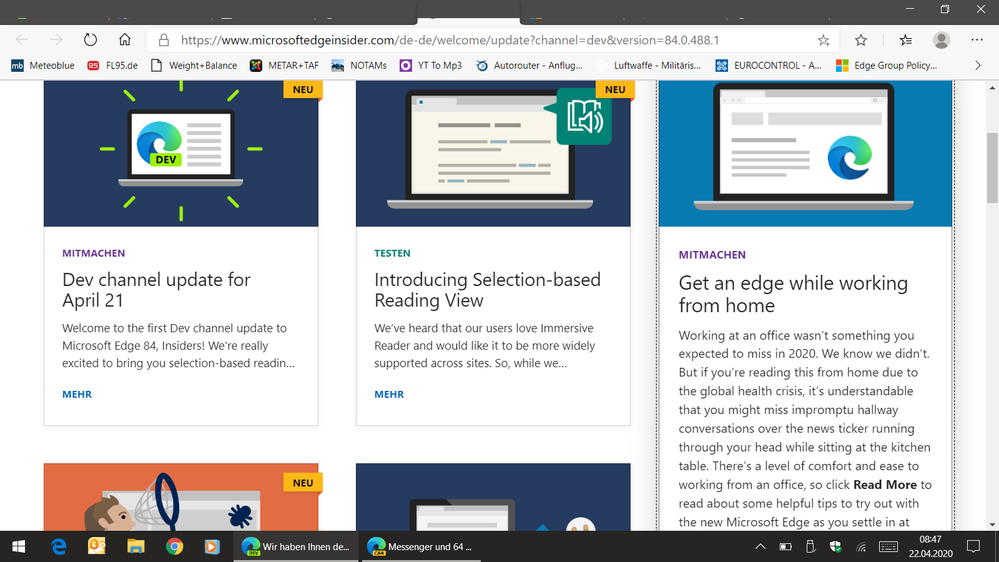The width and height of the screenshot is (999, 562).
Task: Click the Reading View laptop thumbnail image
Action: (493, 154)
